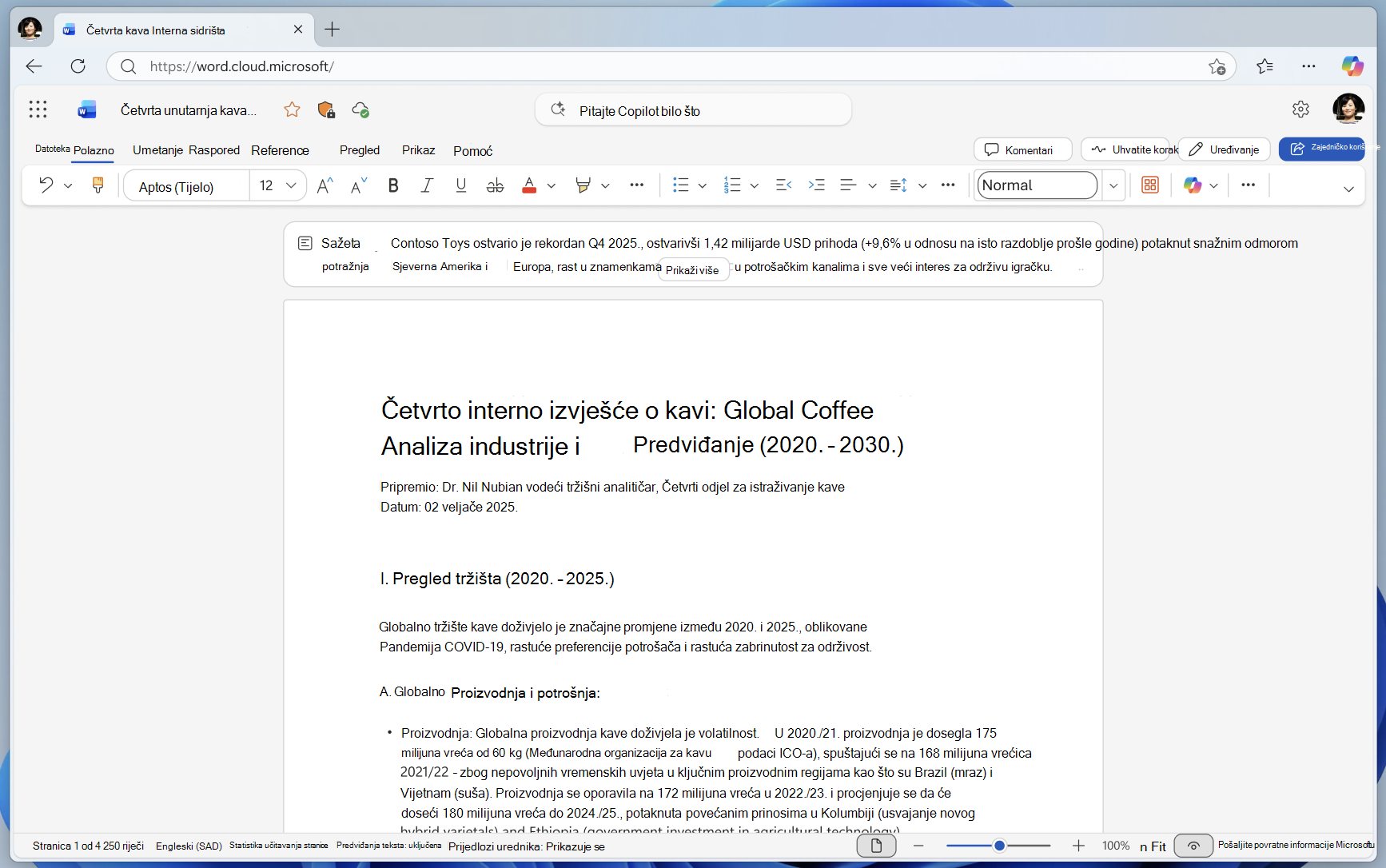Open the app launcher waffle icon
The width and height of the screenshot is (1386, 868).
(38, 109)
